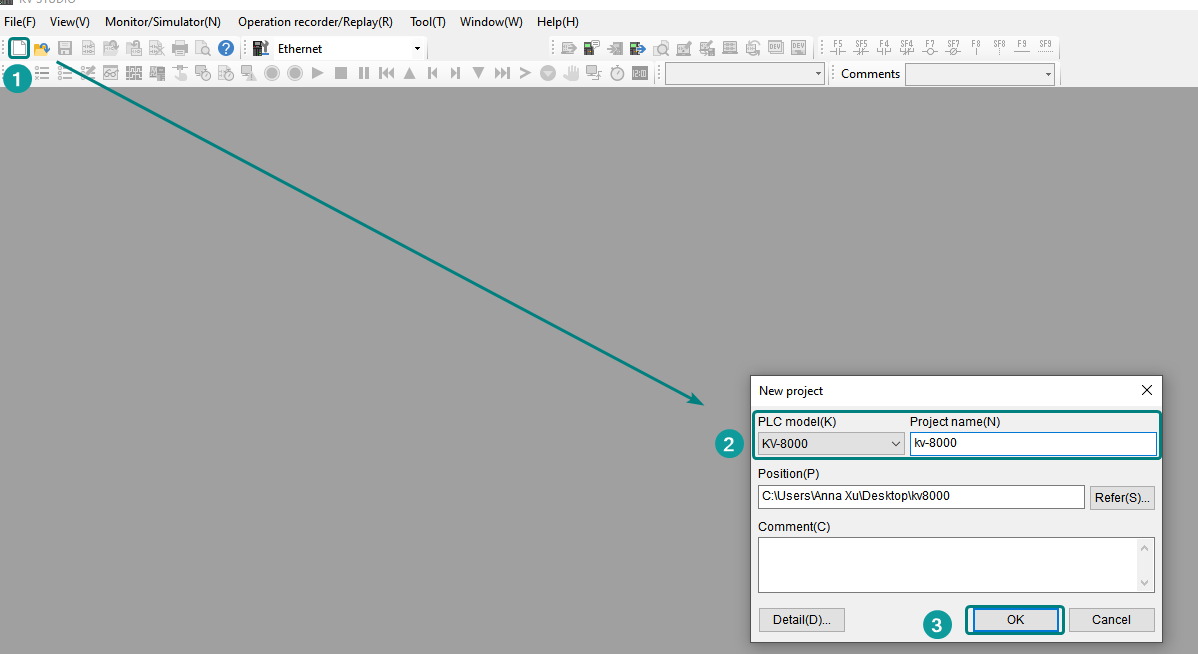Click the SF7 inverted coil icon

953,47
